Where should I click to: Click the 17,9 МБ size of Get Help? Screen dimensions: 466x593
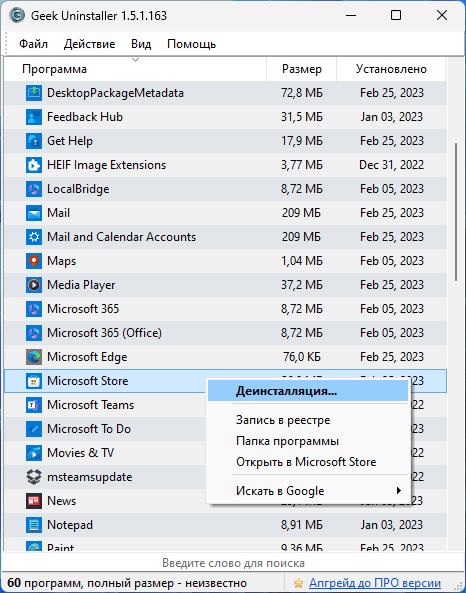(301, 141)
